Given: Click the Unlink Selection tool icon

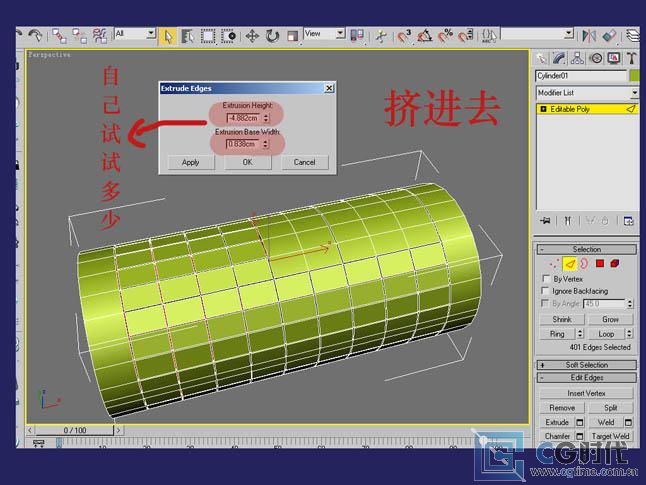Looking at the screenshot, I should click(x=79, y=36).
